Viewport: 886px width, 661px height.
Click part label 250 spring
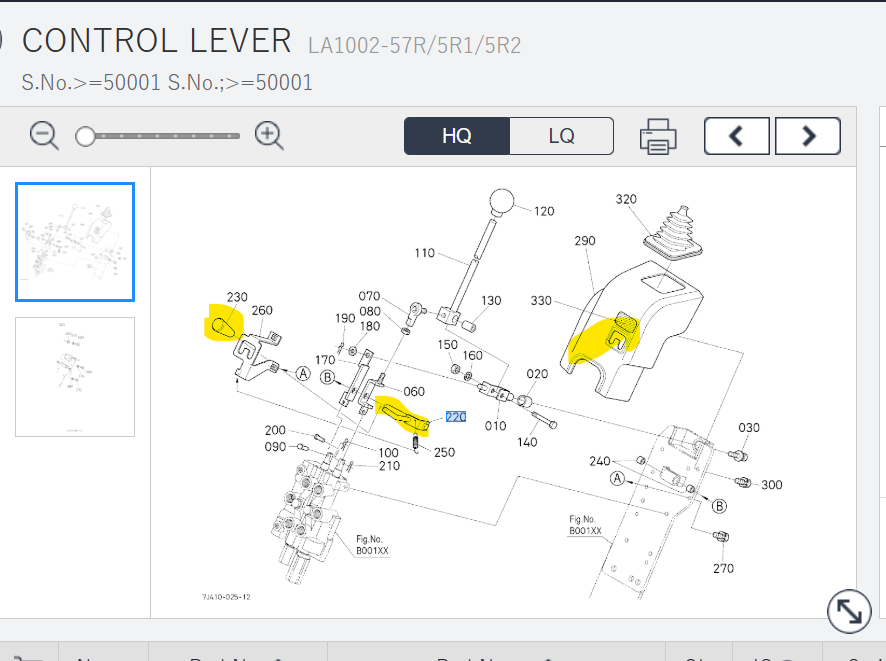[444, 452]
